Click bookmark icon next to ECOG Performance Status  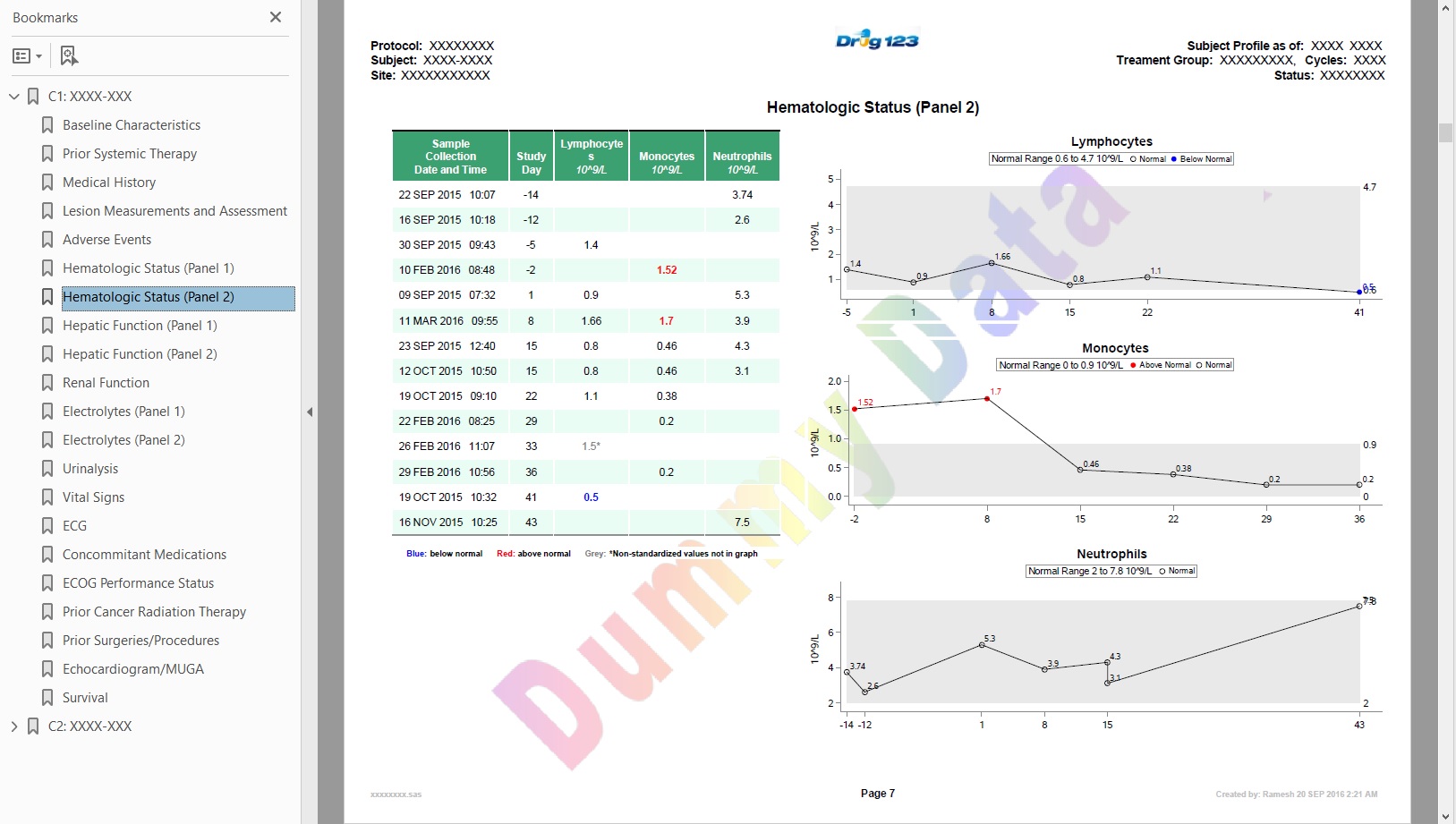(x=47, y=583)
